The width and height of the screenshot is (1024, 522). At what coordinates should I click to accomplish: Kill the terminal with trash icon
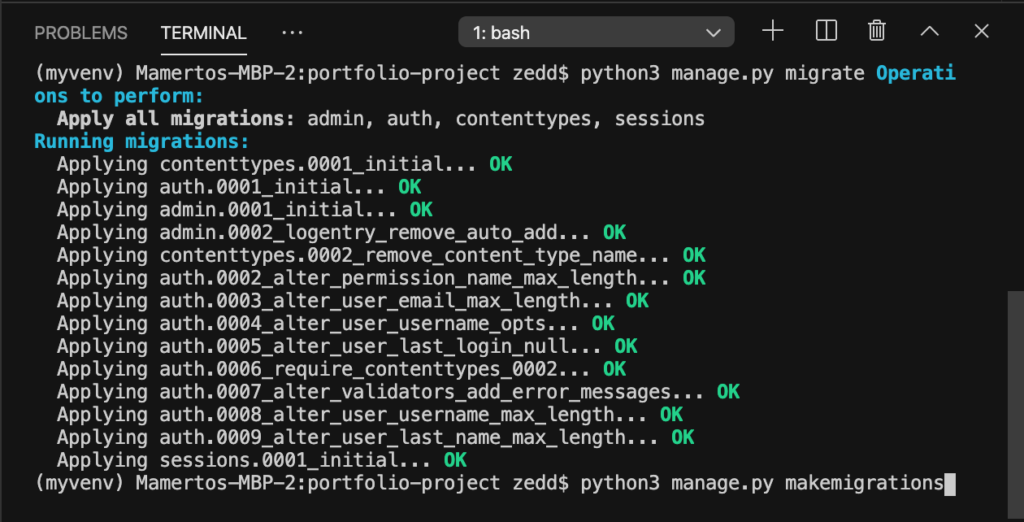coord(876,31)
